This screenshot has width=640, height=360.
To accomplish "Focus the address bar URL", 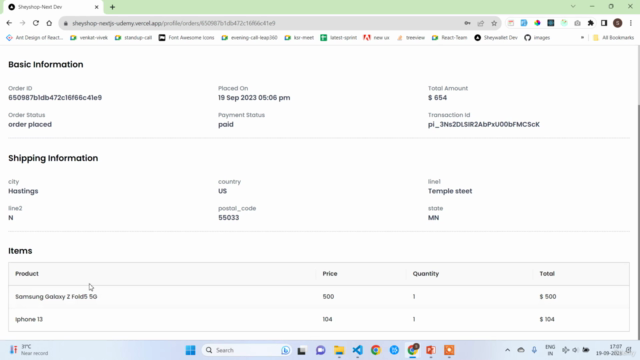I will (x=173, y=23).
